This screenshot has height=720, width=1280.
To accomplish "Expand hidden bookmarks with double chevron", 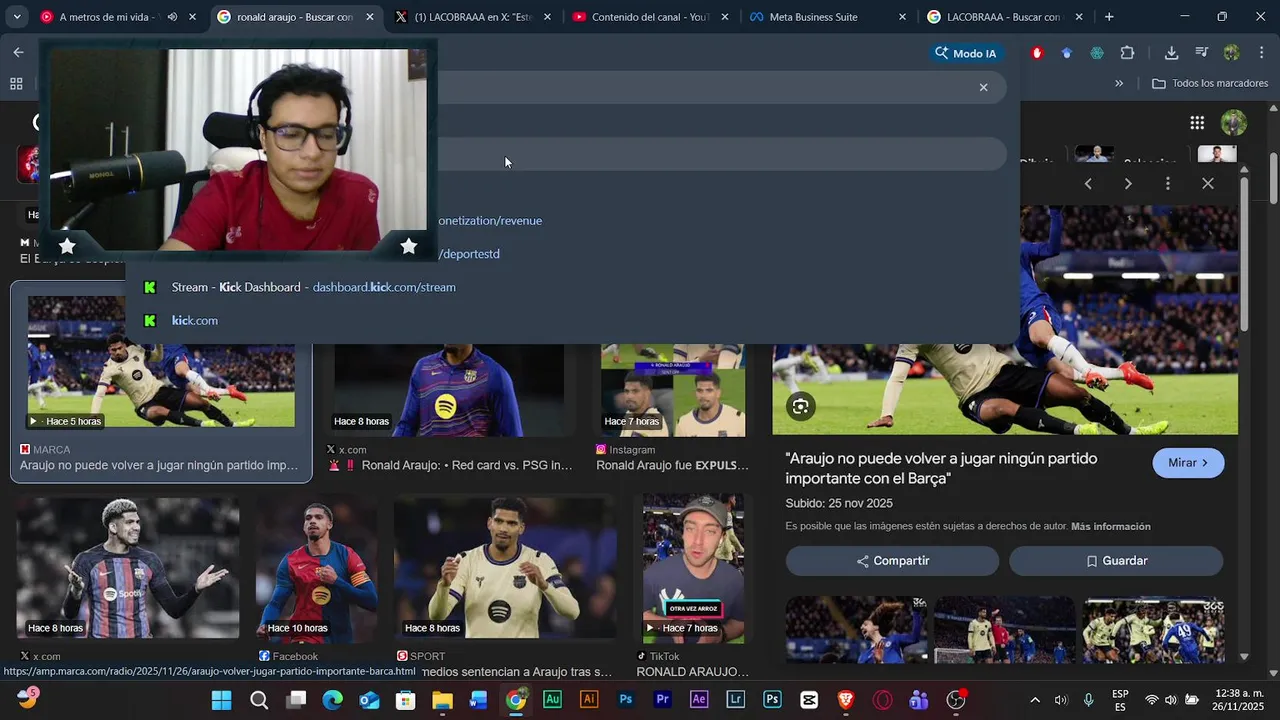I will click(1119, 83).
